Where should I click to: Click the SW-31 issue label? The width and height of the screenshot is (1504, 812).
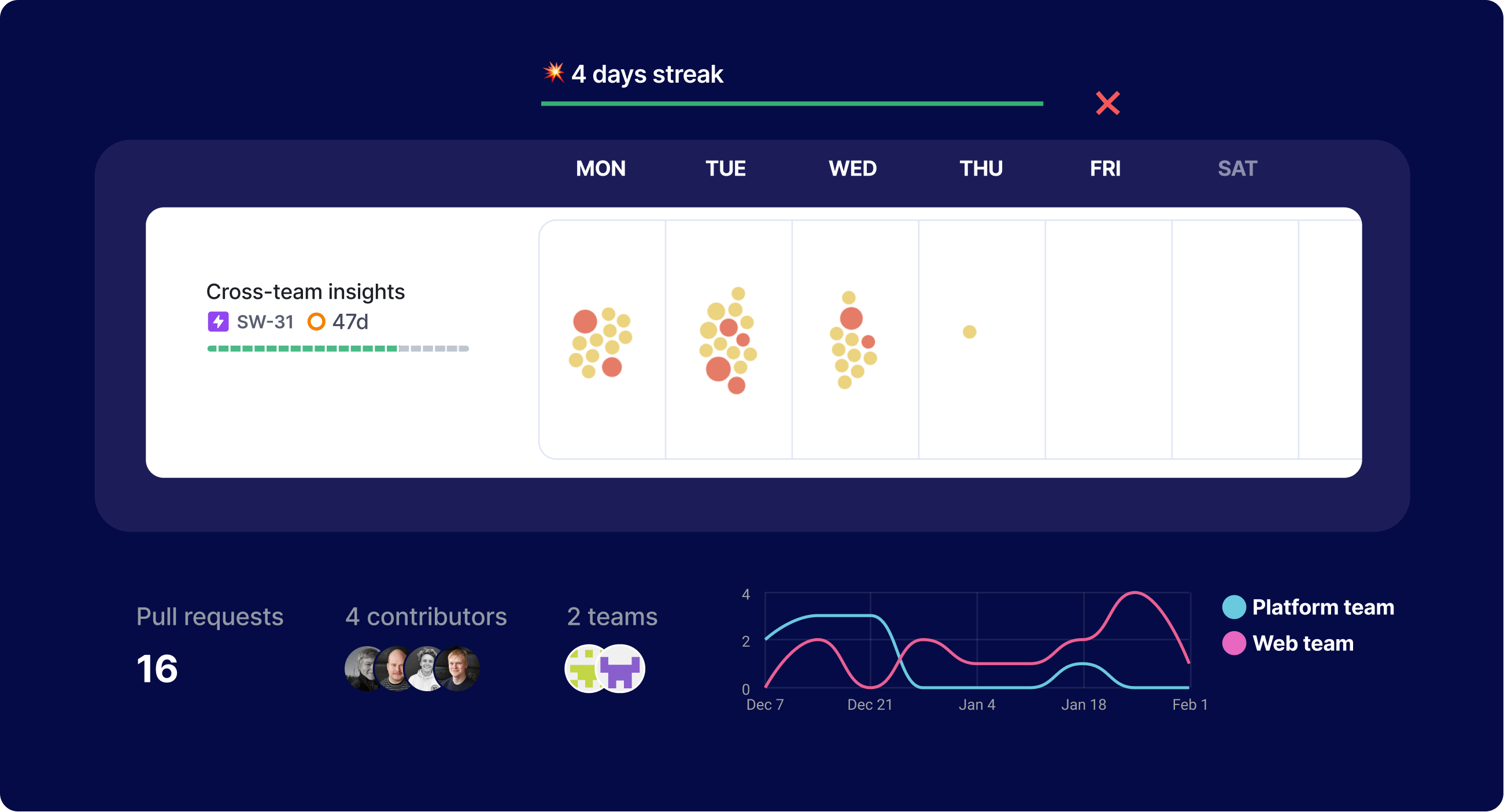(265, 322)
